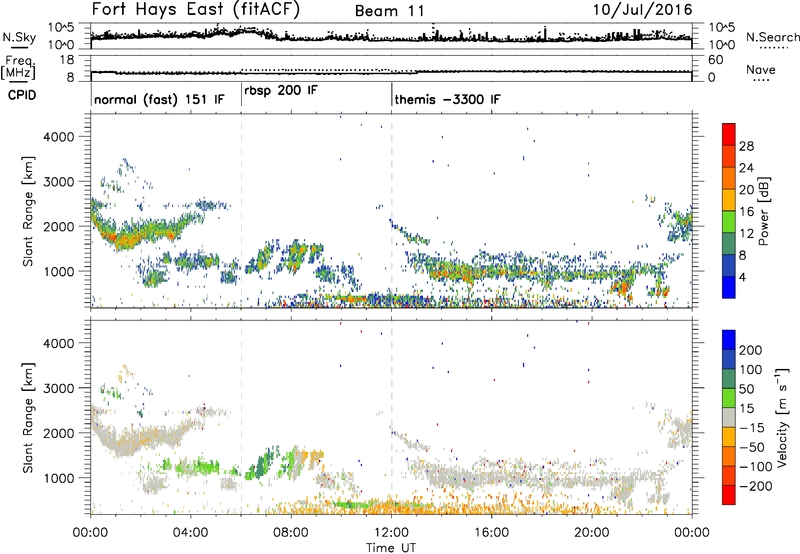Click the '28' tick on Power colorbar
This screenshot has height=554, width=800.
pos(746,146)
